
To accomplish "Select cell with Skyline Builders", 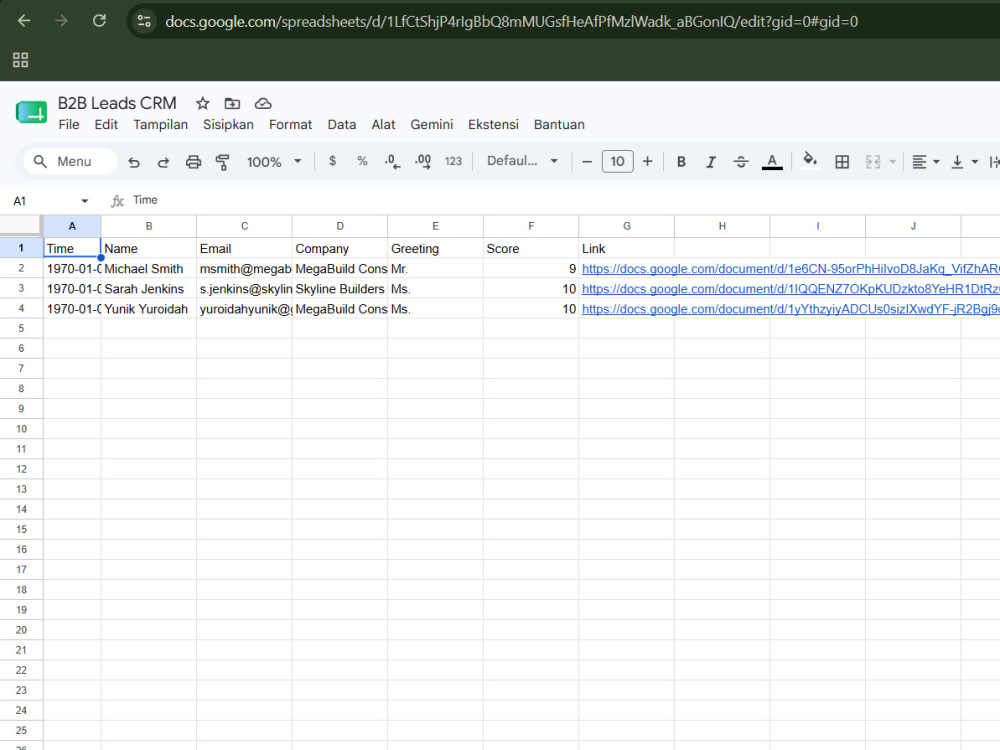I will (x=339, y=289).
